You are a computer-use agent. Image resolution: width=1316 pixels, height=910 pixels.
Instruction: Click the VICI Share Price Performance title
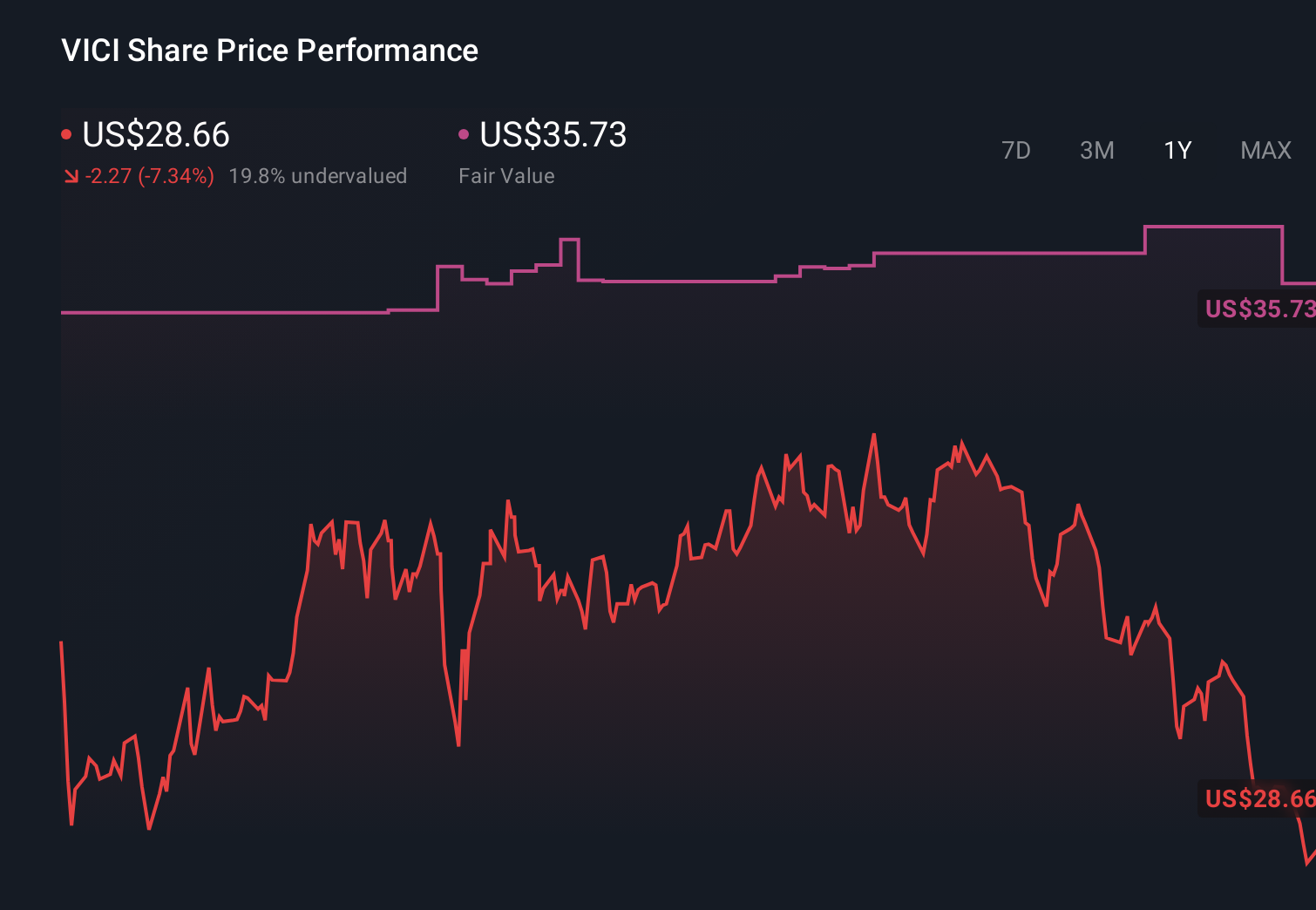coord(268,51)
